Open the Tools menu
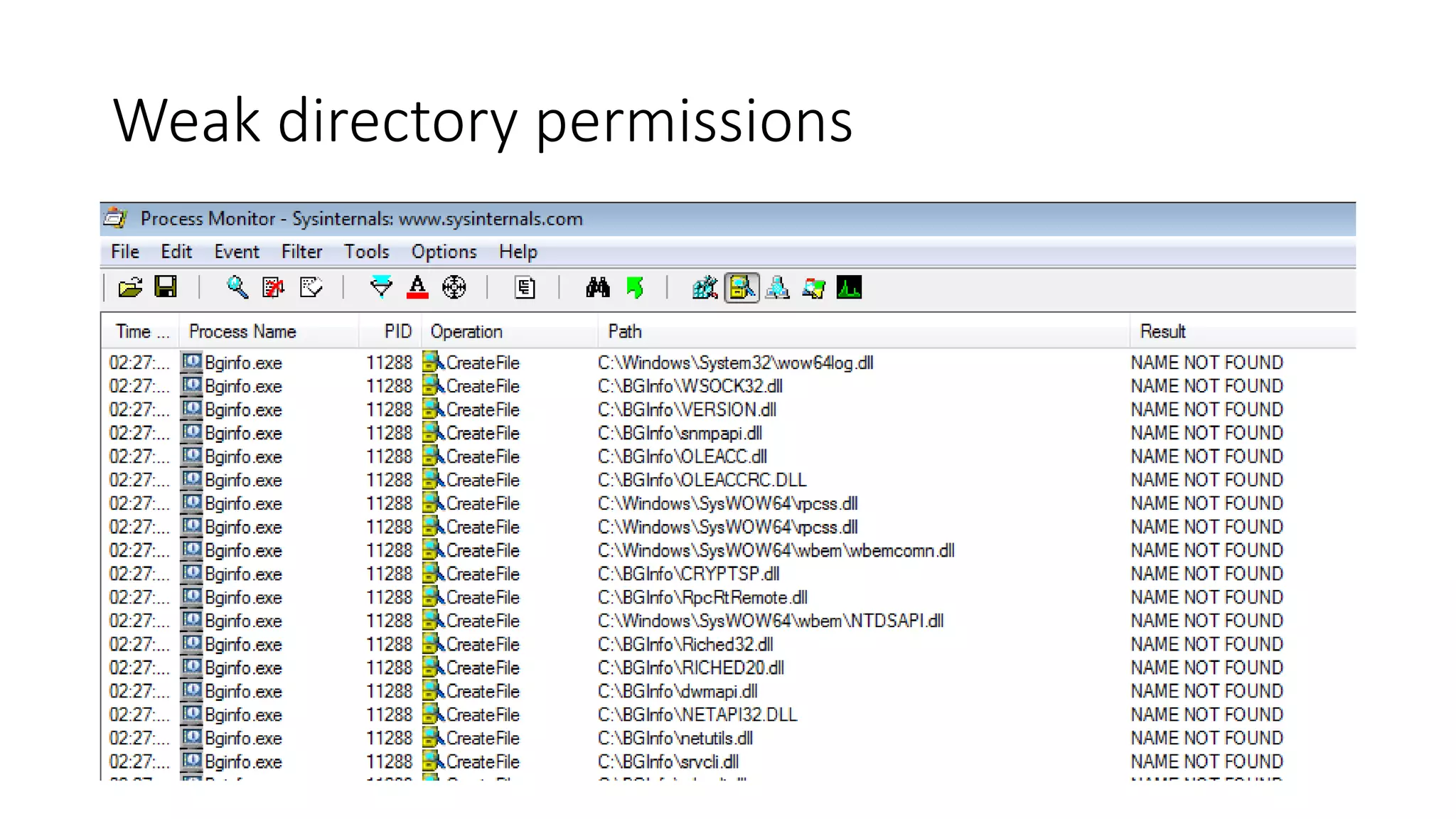 point(367,252)
